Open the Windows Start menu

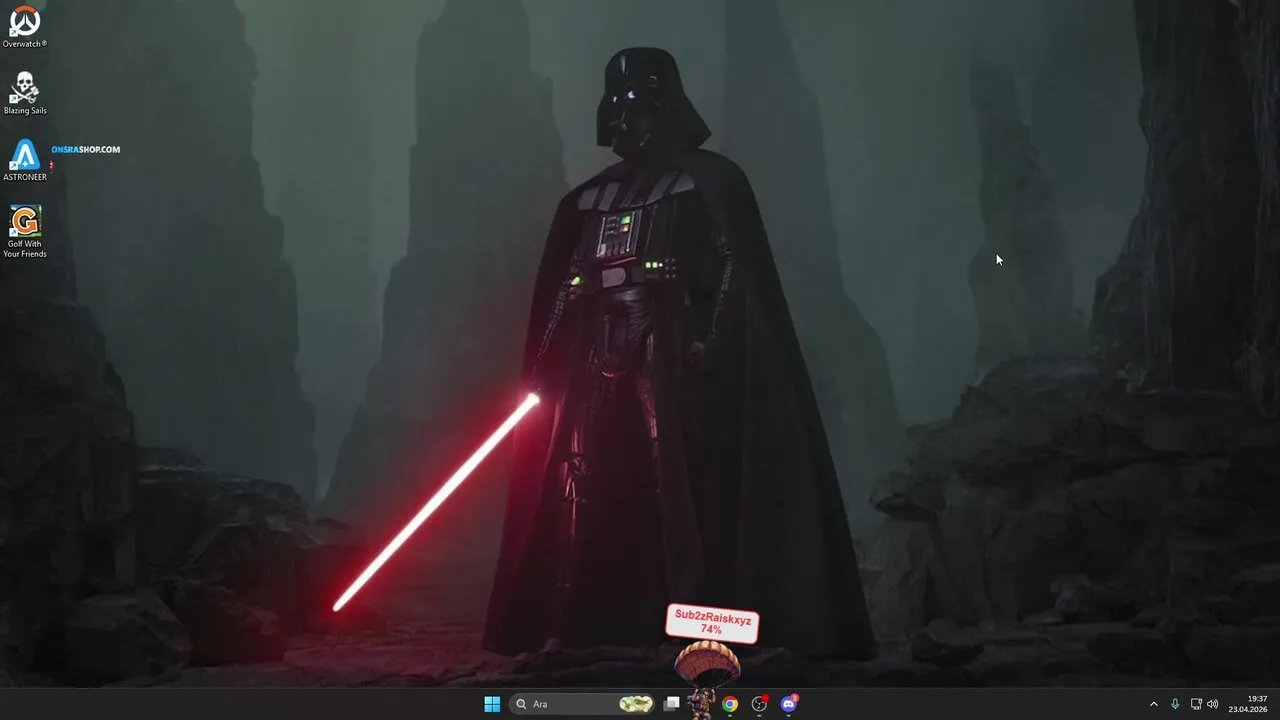(492, 704)
